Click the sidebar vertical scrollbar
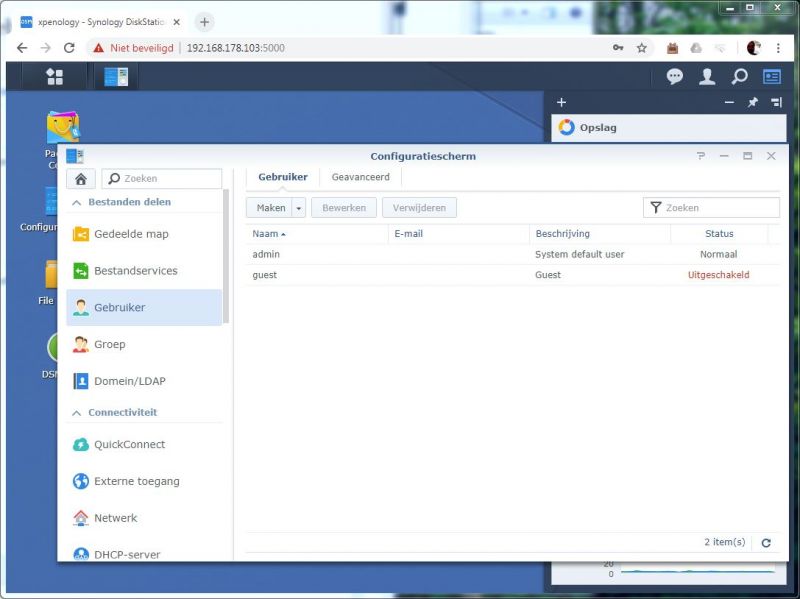The height and width of the screenshot is (599, 800). [226, 256]
